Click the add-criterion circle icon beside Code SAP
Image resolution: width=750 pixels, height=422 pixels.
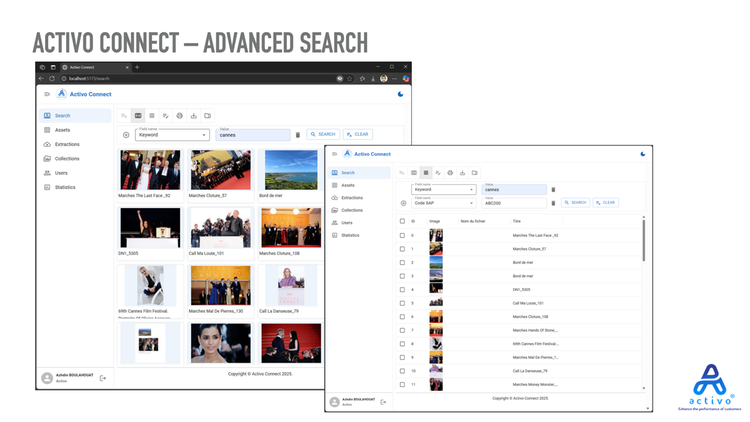click(403, 203)
